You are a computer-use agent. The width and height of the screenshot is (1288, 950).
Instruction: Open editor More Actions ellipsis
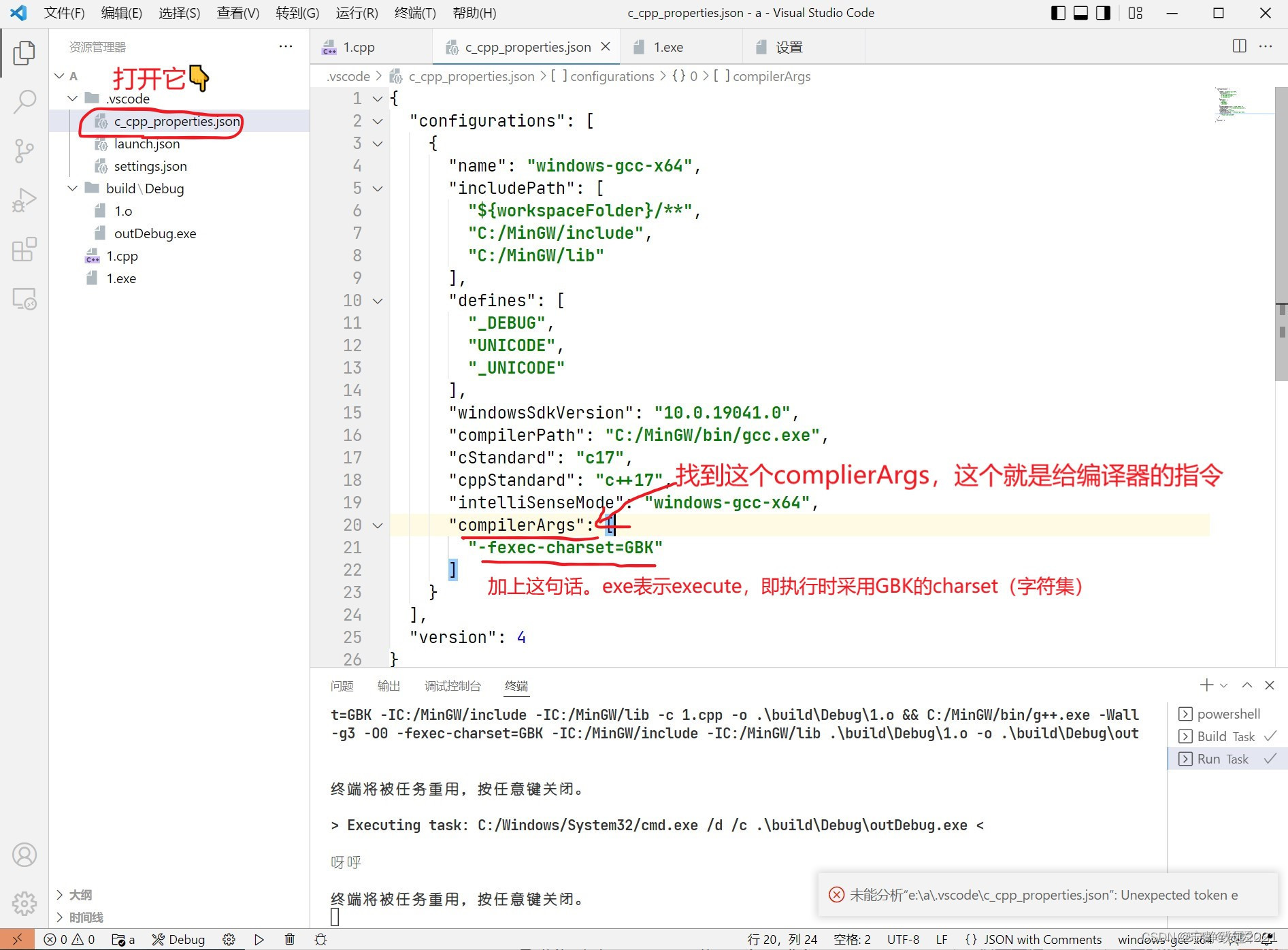click(1266, 46)
